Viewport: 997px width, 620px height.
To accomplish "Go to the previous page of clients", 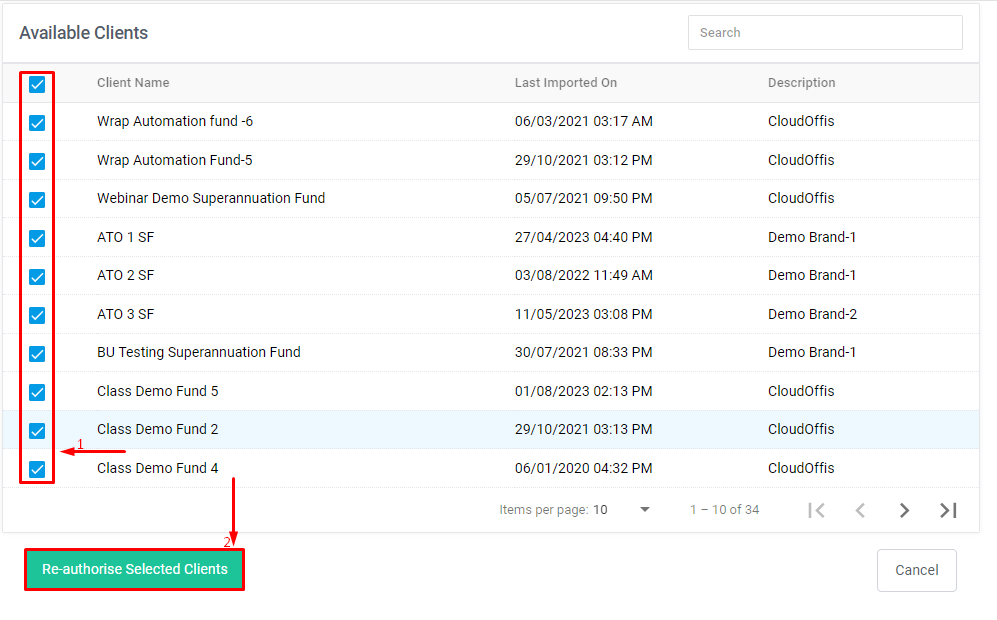I will (x=860, y=510).
